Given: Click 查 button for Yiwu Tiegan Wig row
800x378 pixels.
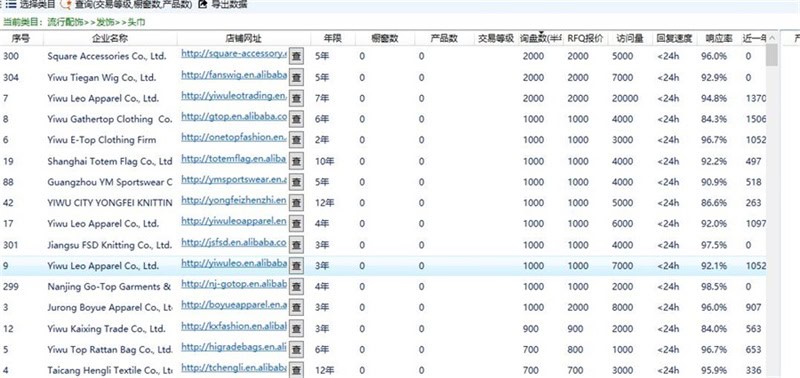Looking at the screenshot, I should click(x=296, y=78).
